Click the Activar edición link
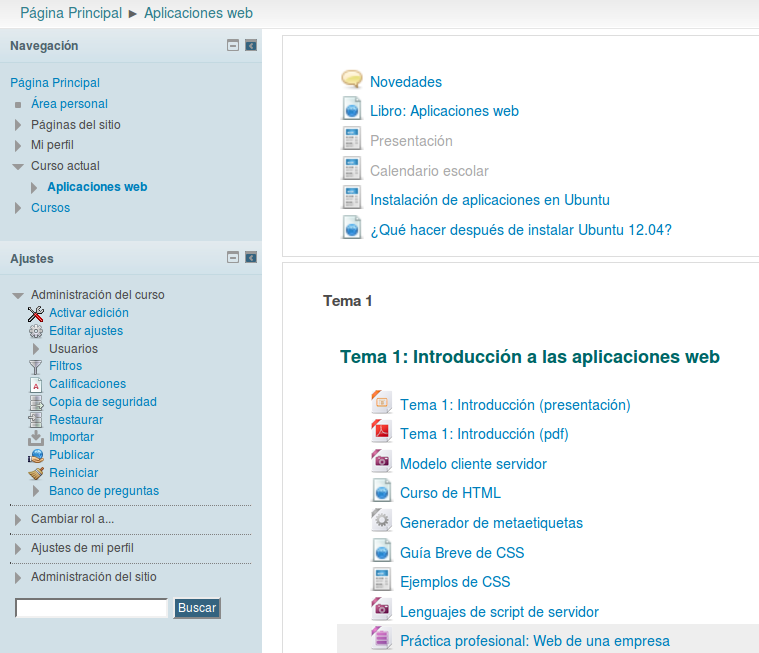 [x=89, y=313]
